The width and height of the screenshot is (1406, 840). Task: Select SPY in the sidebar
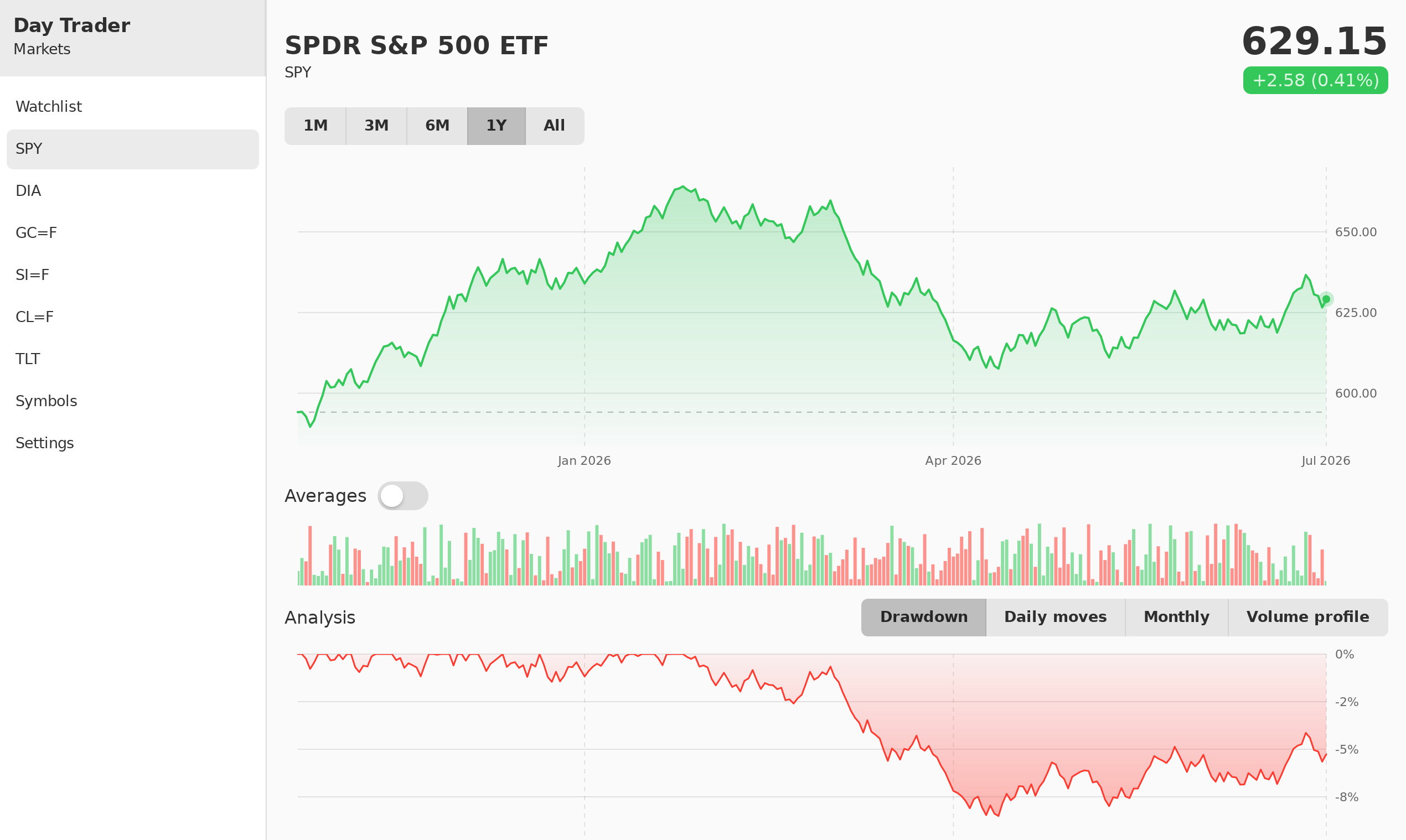[x=132, y=149]
